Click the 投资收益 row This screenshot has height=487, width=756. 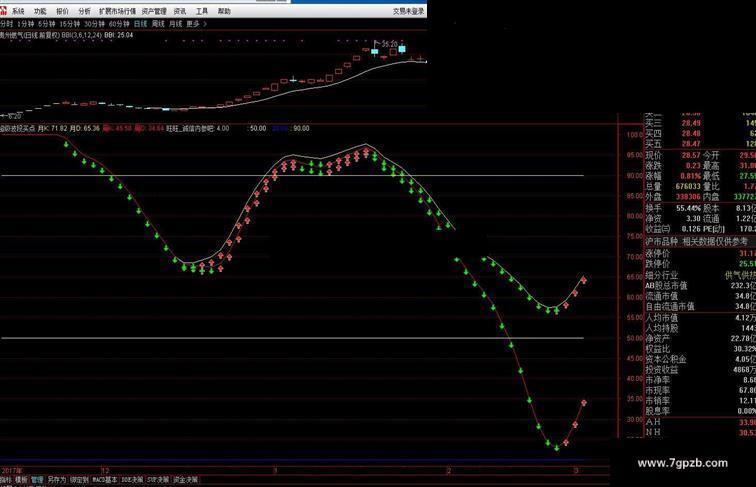click(x=701, y=369)
